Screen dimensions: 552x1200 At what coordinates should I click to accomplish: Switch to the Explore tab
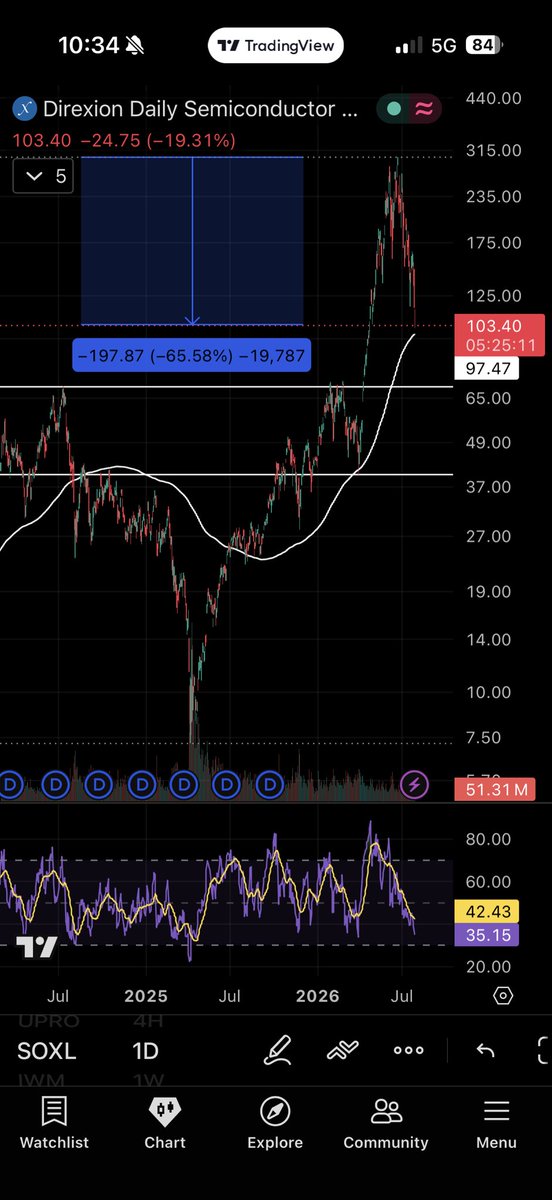[275, 1123]
